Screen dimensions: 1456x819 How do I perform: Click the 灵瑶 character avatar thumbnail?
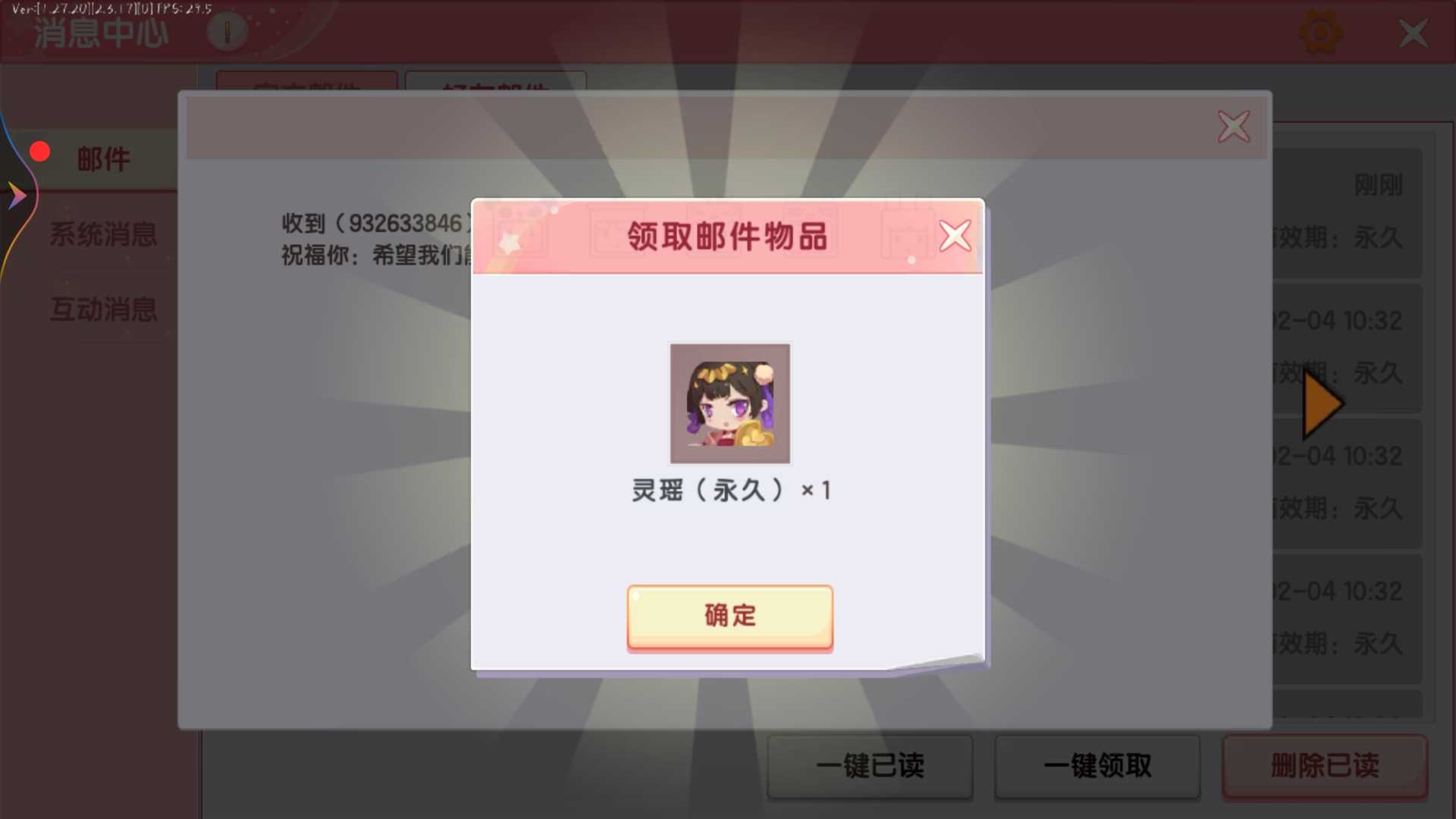click(730, 403)
